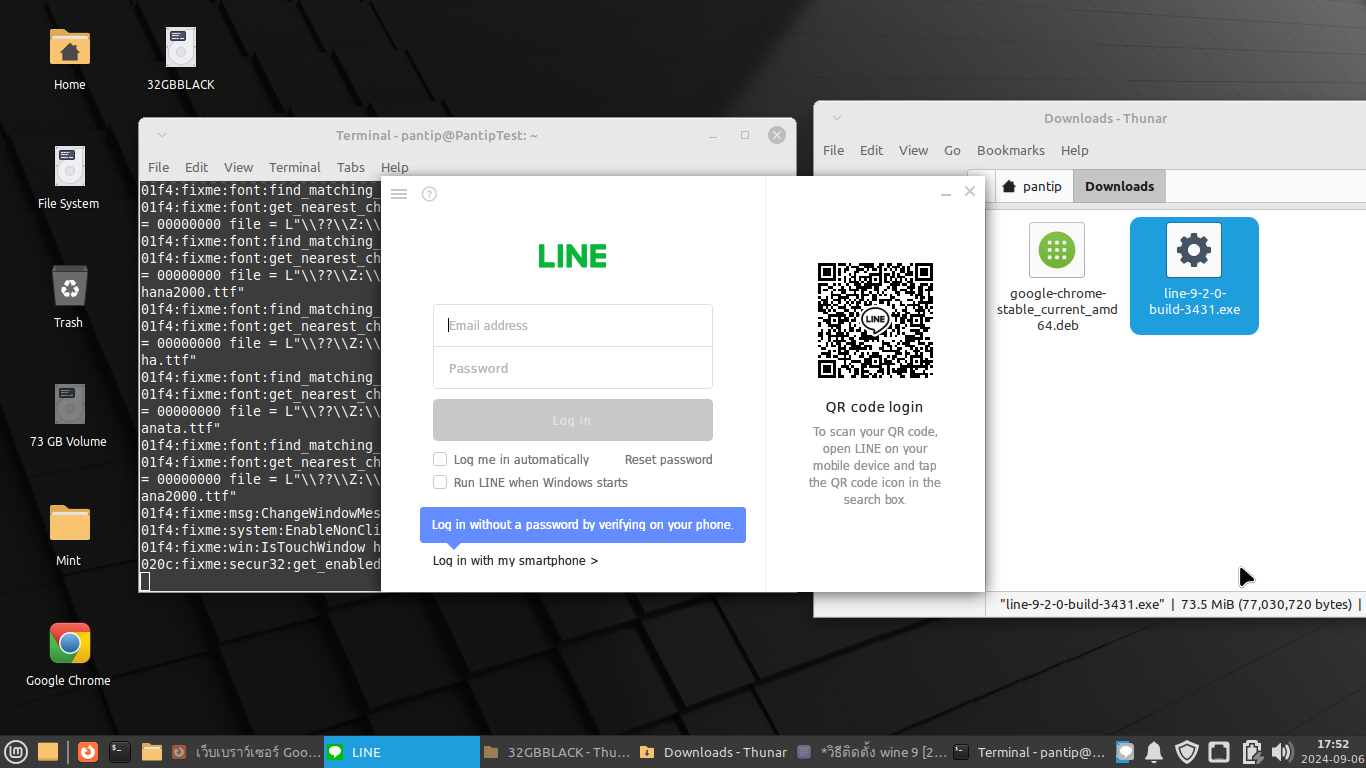Click the pantip home icon in Thunar's path bar
Image resolution: width=1366 pixels, height=768 pixels.
pyautogui.click(x=1009, y=187)
